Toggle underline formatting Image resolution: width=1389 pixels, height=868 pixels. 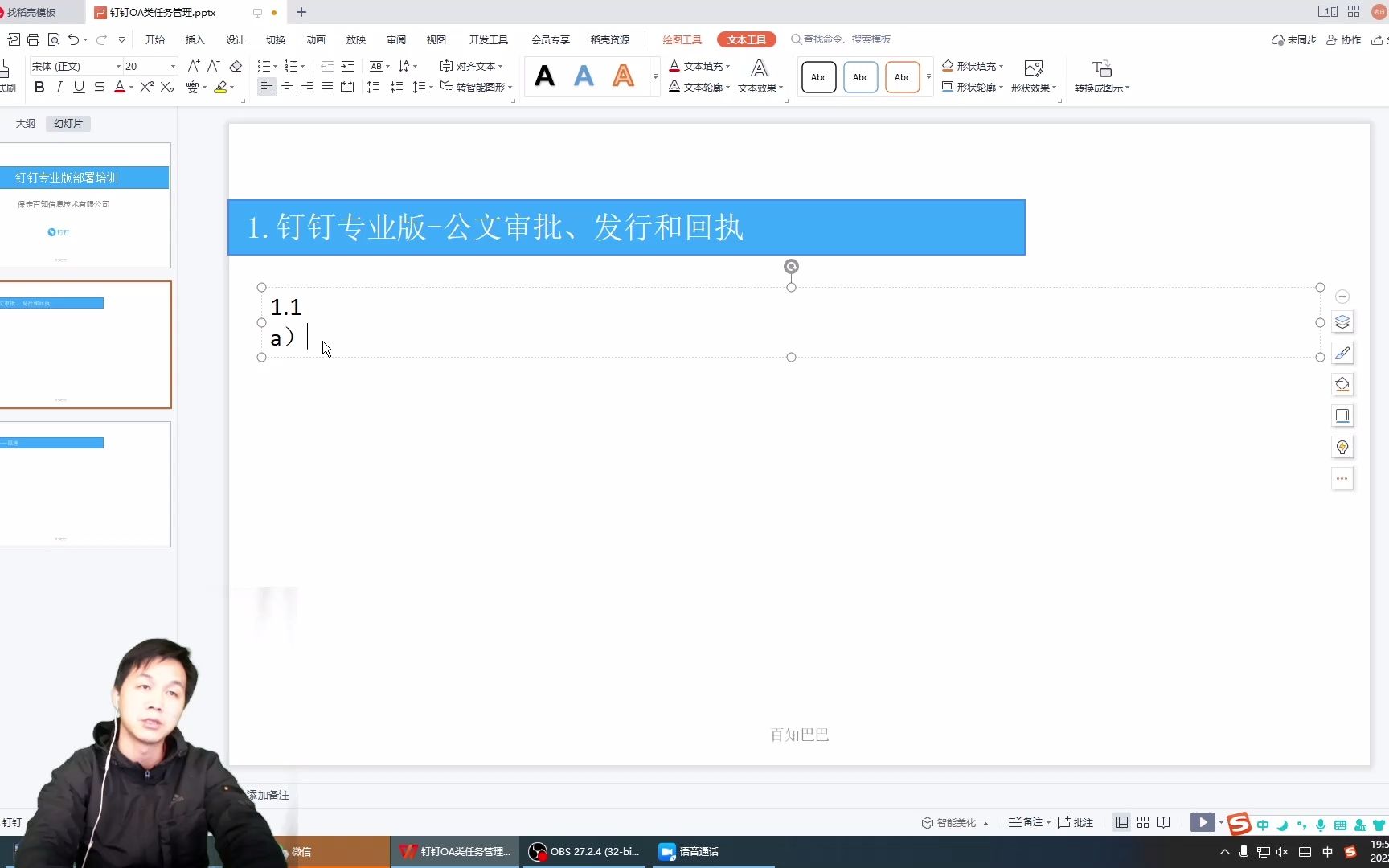(79, 87)
